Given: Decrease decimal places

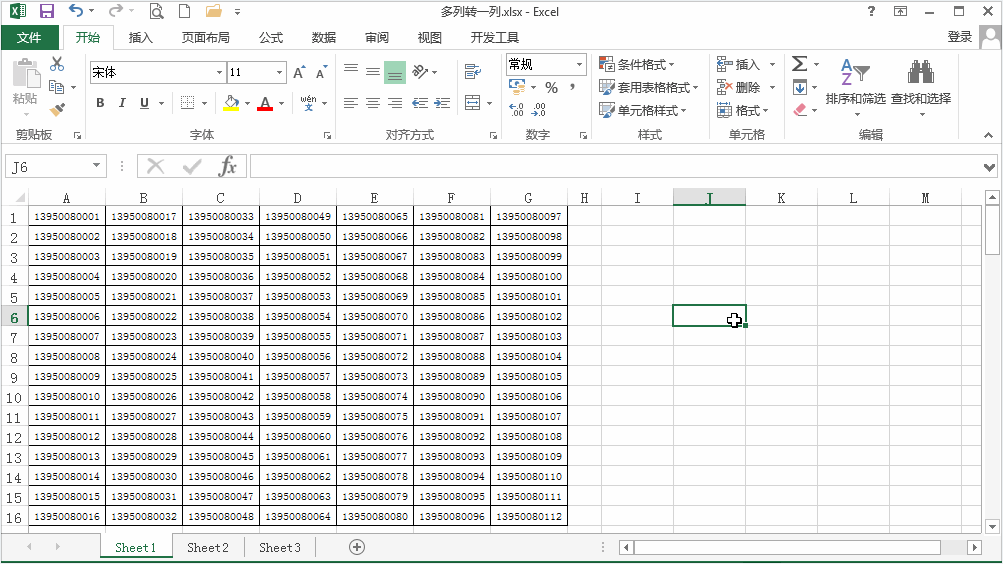Looking at the screenshot, I should click(x=539, y=110).
